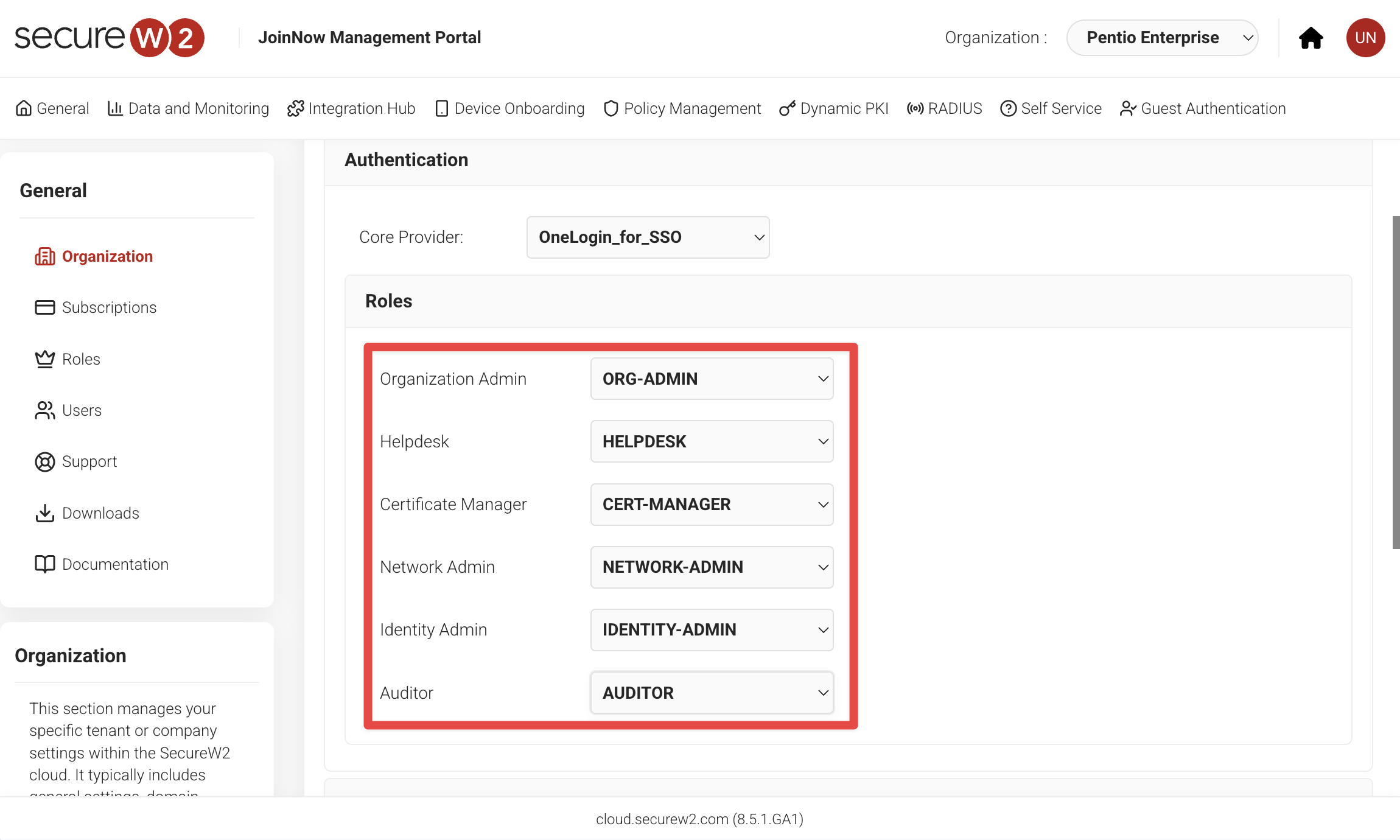Open Downloads in the sidebar
Screen dimensions: 1400x840
pos(87,513)
